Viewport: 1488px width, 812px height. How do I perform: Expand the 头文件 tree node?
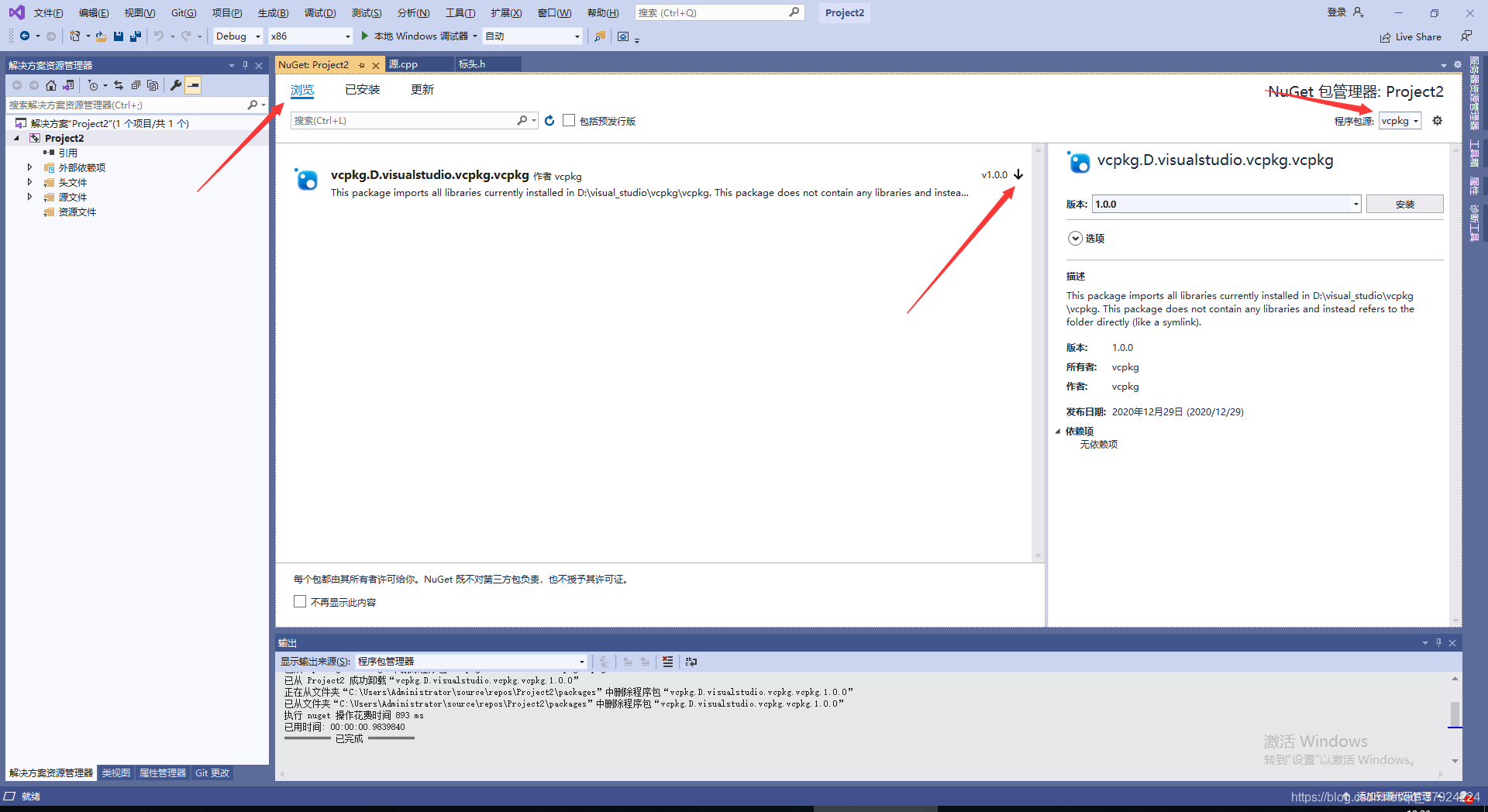29,182
